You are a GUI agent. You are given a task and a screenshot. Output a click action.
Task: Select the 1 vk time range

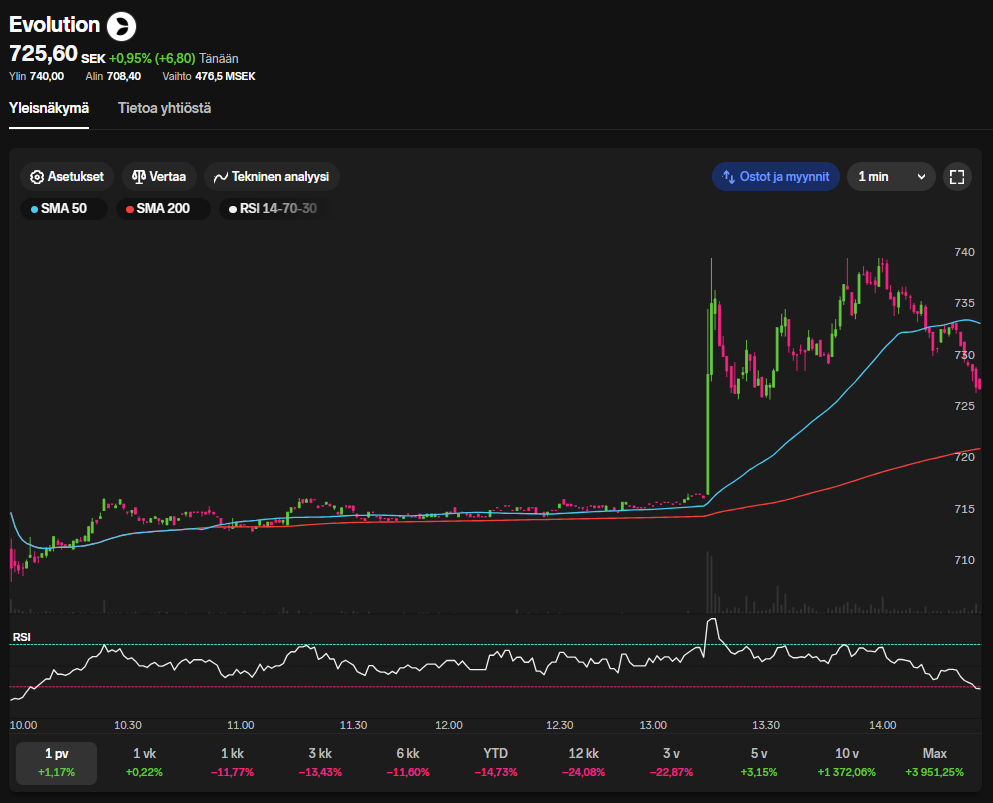tap(144, 763)
